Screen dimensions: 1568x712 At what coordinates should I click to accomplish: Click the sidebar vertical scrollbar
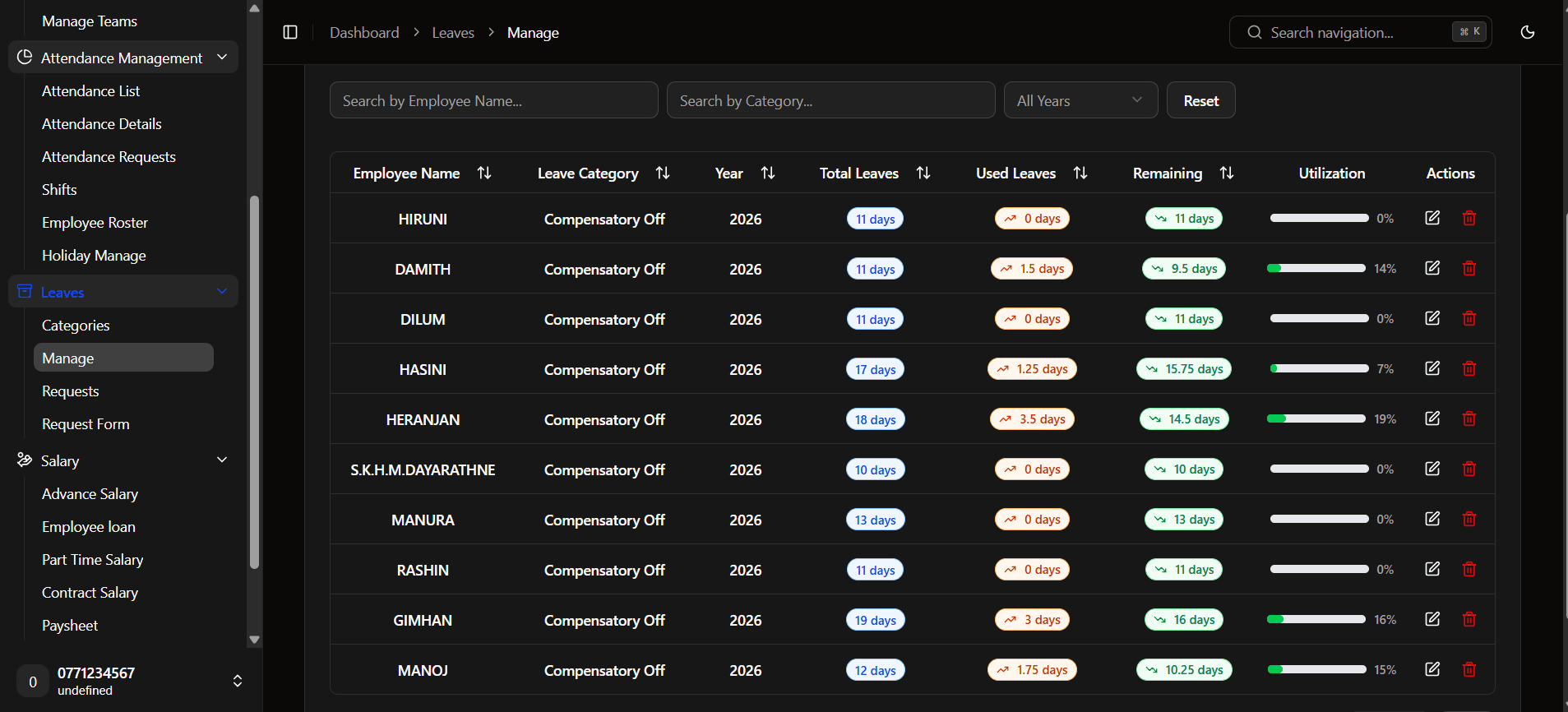click(254, 382)
